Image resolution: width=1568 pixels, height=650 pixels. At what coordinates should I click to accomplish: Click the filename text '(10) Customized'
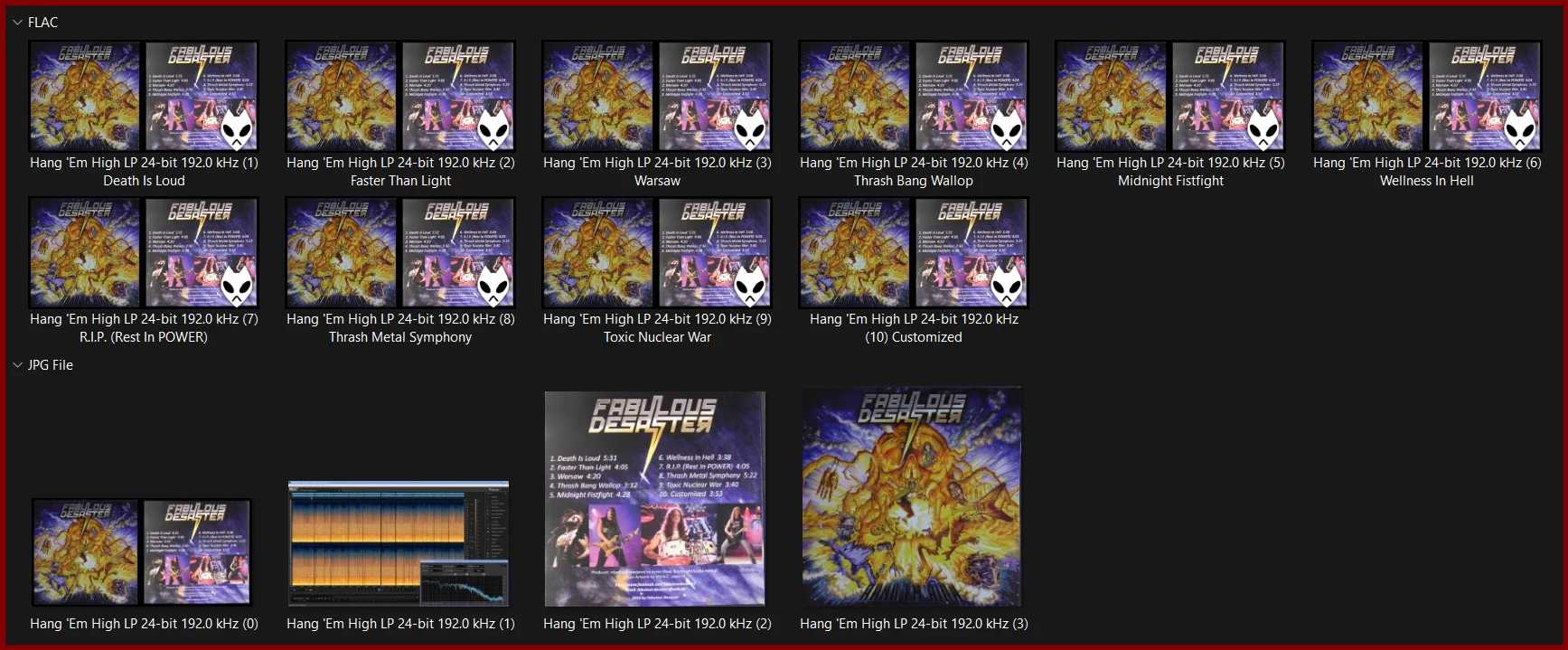(914, 337)
